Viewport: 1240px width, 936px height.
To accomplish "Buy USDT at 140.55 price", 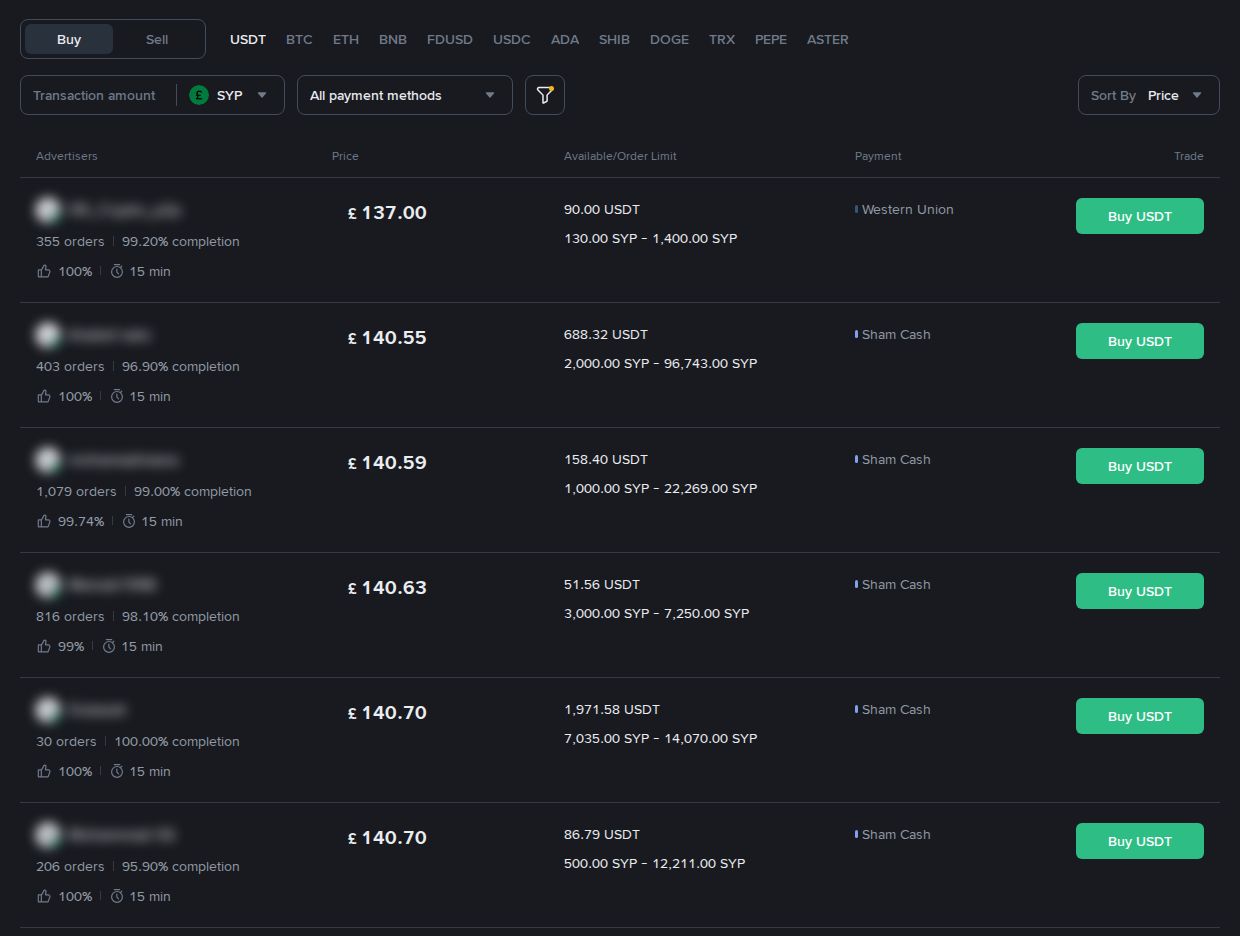I will [x=1140, y=341].
